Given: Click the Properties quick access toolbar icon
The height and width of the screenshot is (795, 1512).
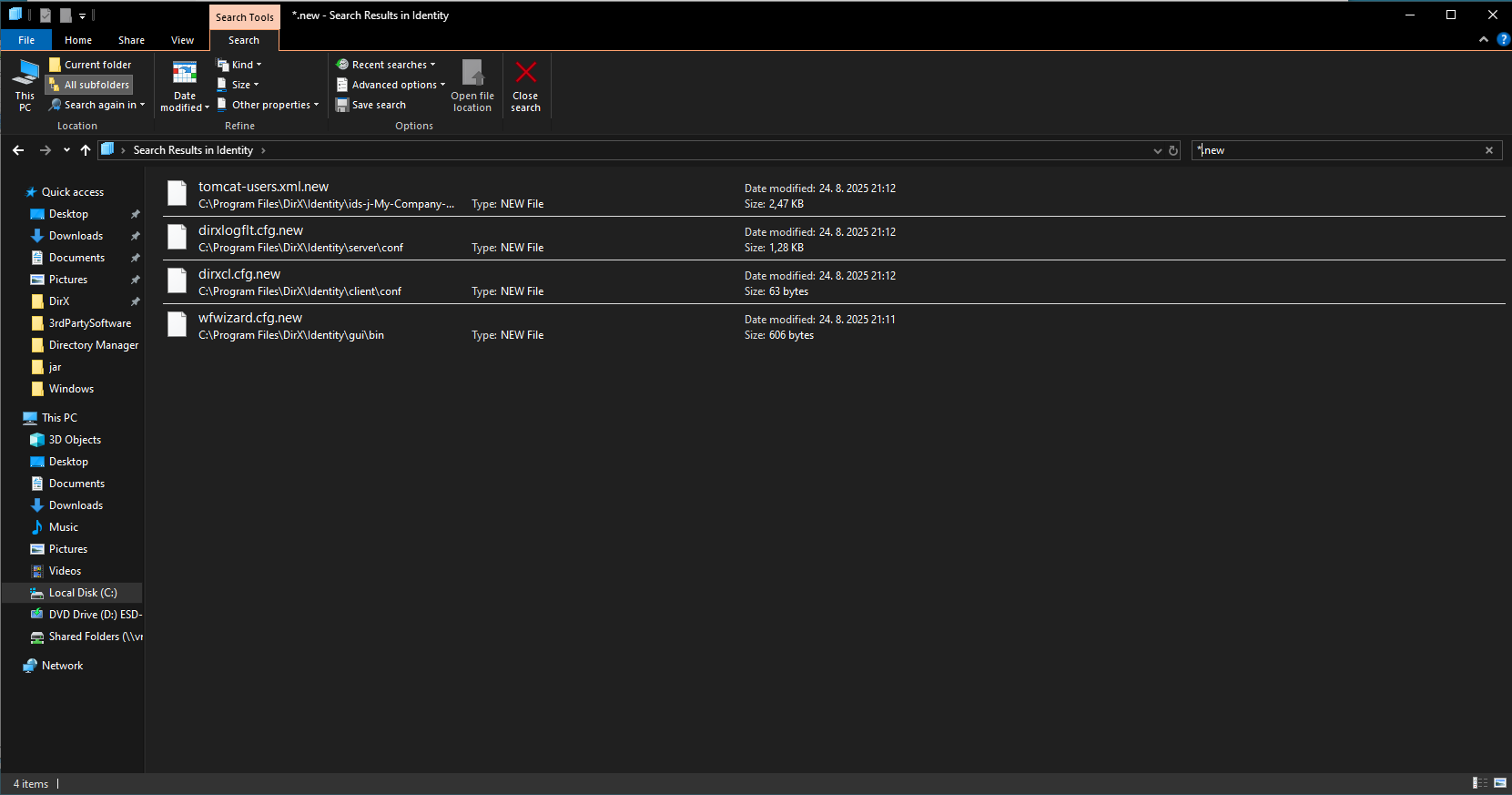Looking at the screenshot, I should point(46,15).
